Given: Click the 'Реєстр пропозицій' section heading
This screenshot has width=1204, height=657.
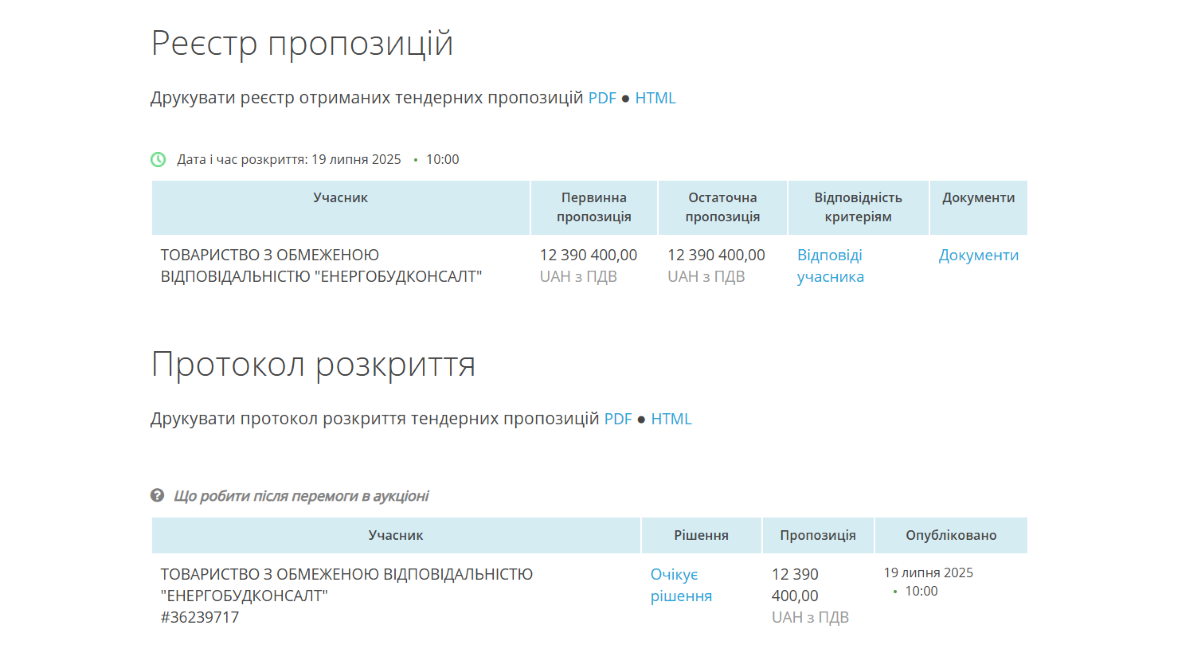Looking at the screenshot, I should pyautogui.click(x=302, y=43).
